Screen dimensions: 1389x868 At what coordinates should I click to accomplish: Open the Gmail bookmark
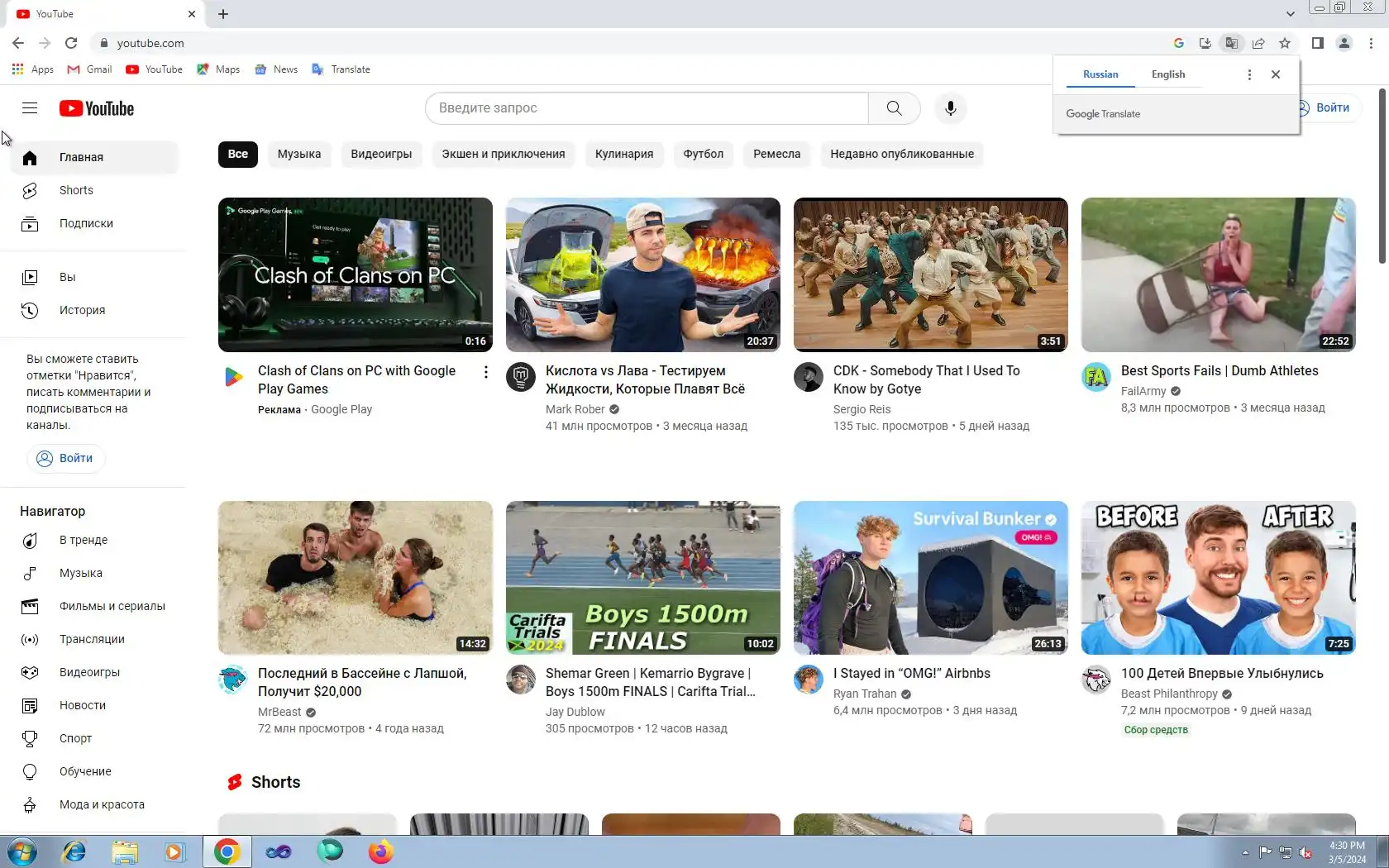[89, 69]
